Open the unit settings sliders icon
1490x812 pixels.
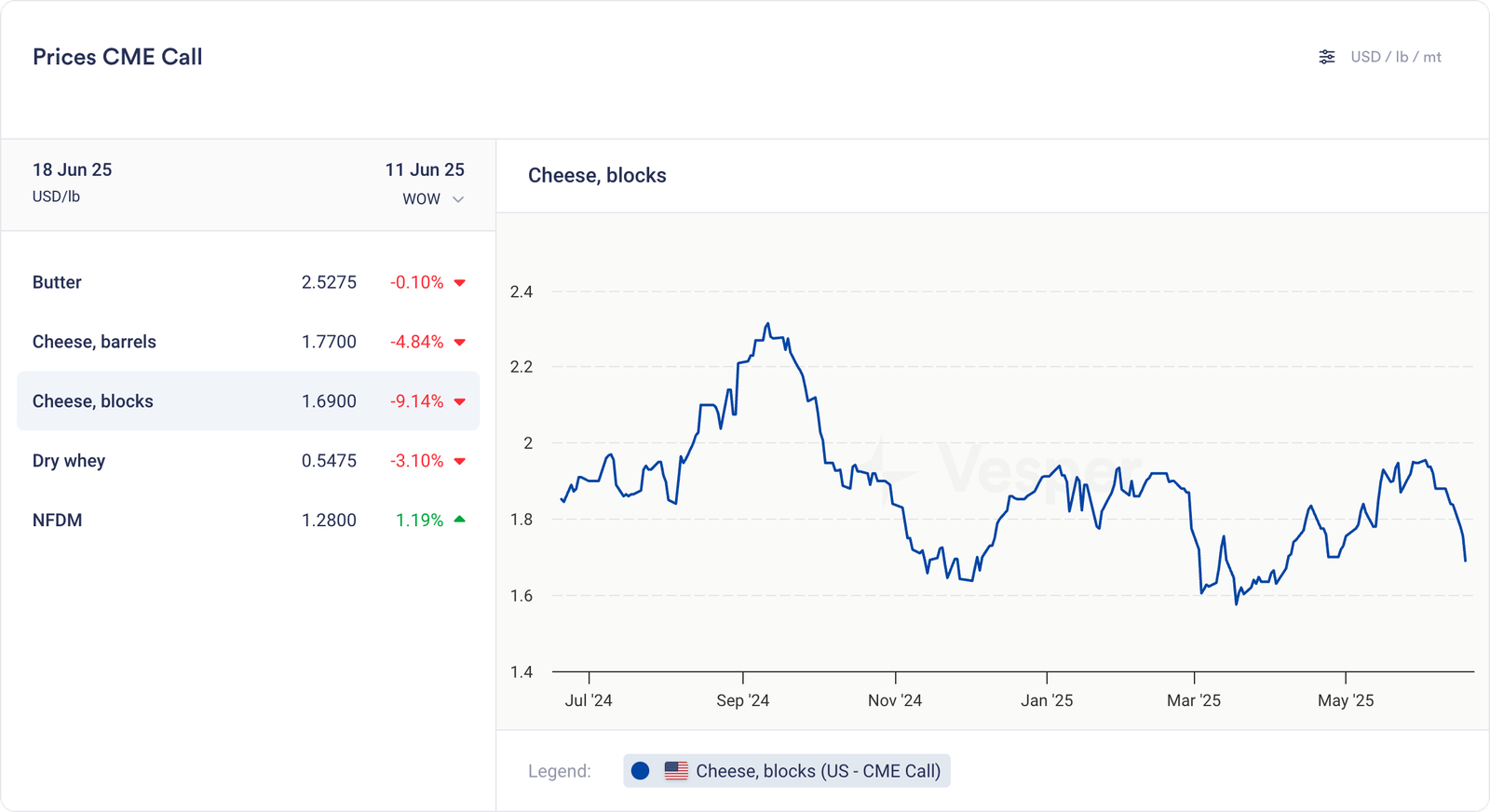click(x=1327, y=57)
